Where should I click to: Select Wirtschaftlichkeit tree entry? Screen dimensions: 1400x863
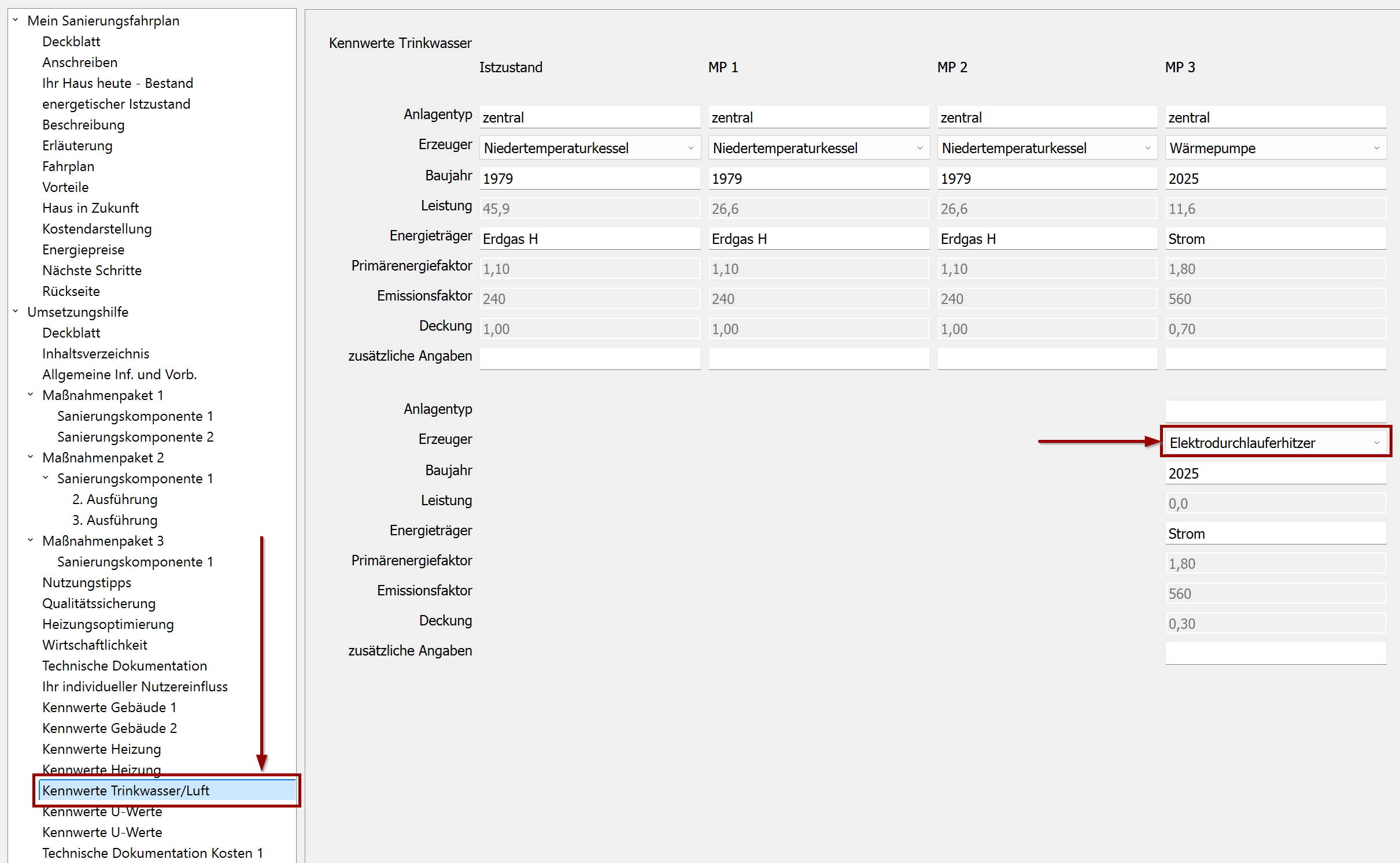pyautogui.click(x=95, y=645)
